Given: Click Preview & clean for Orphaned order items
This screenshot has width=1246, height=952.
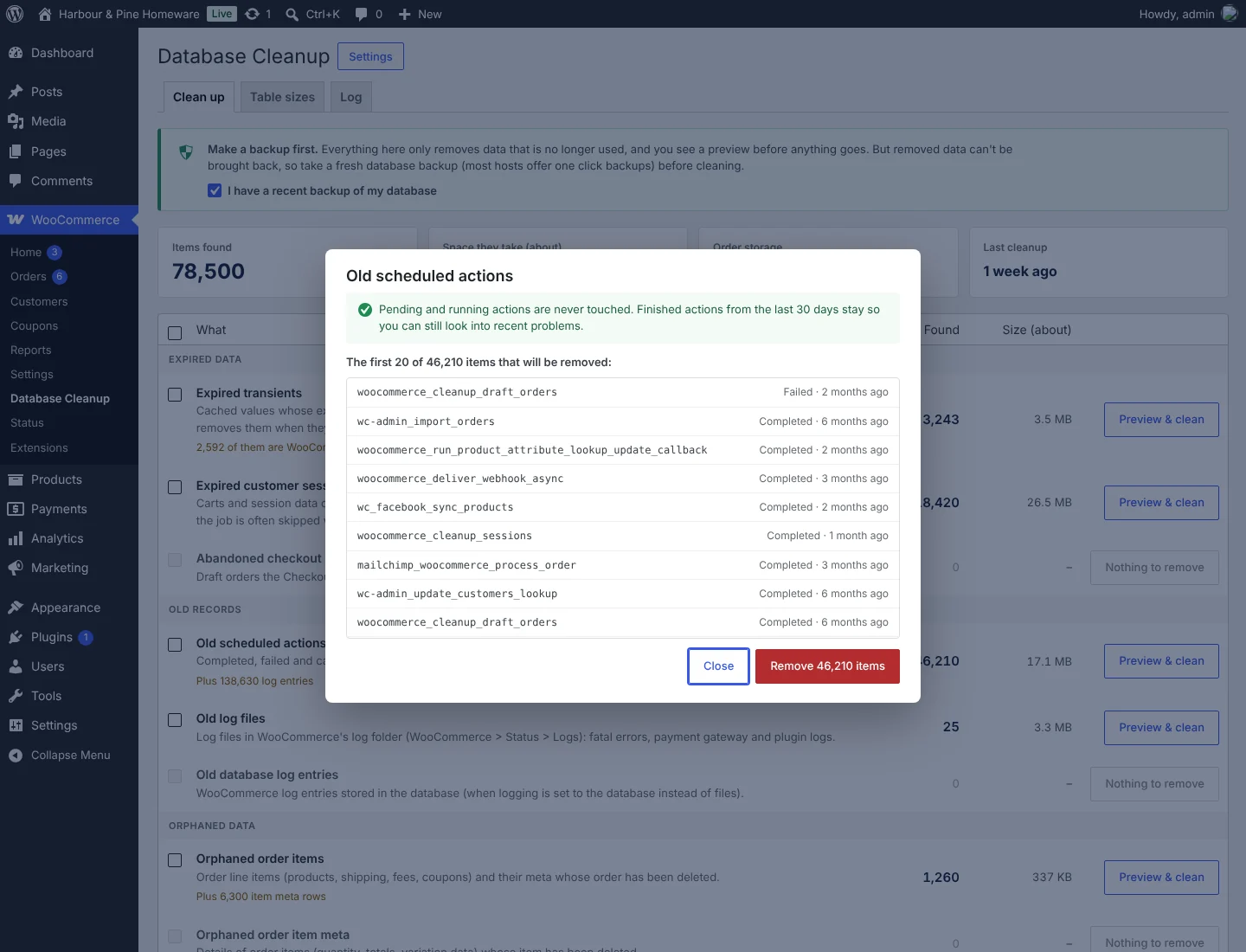Looking at the screenshot, I should tap(1161, 878).
